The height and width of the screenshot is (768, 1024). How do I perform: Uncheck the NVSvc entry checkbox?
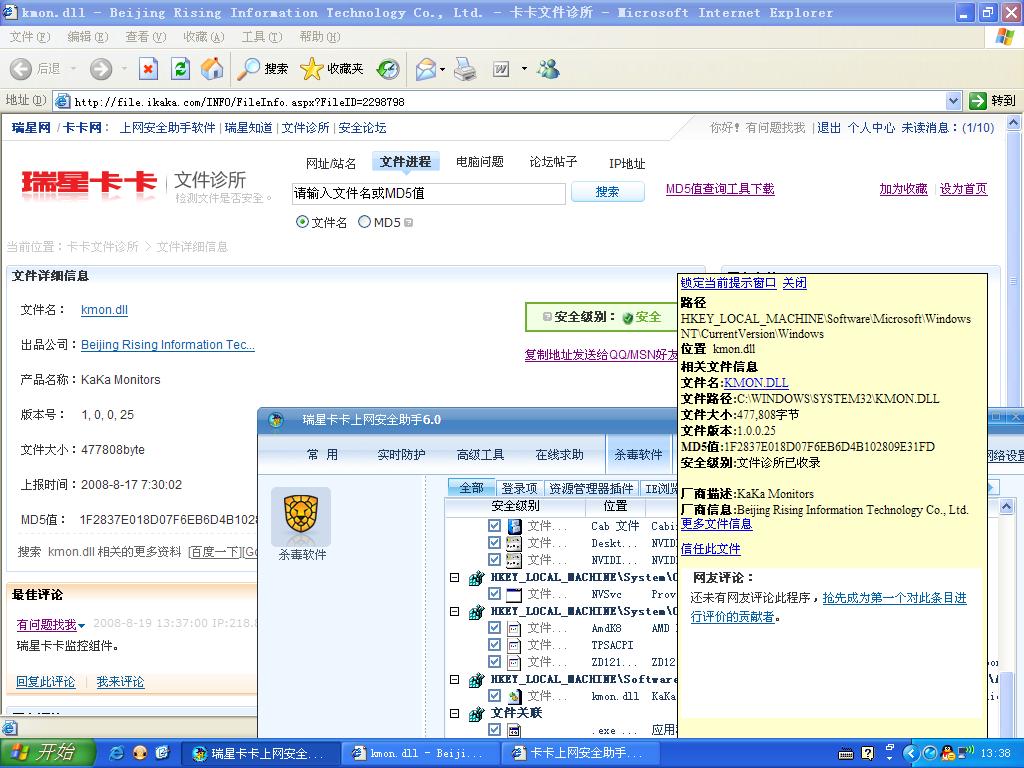tap(494, 594)
